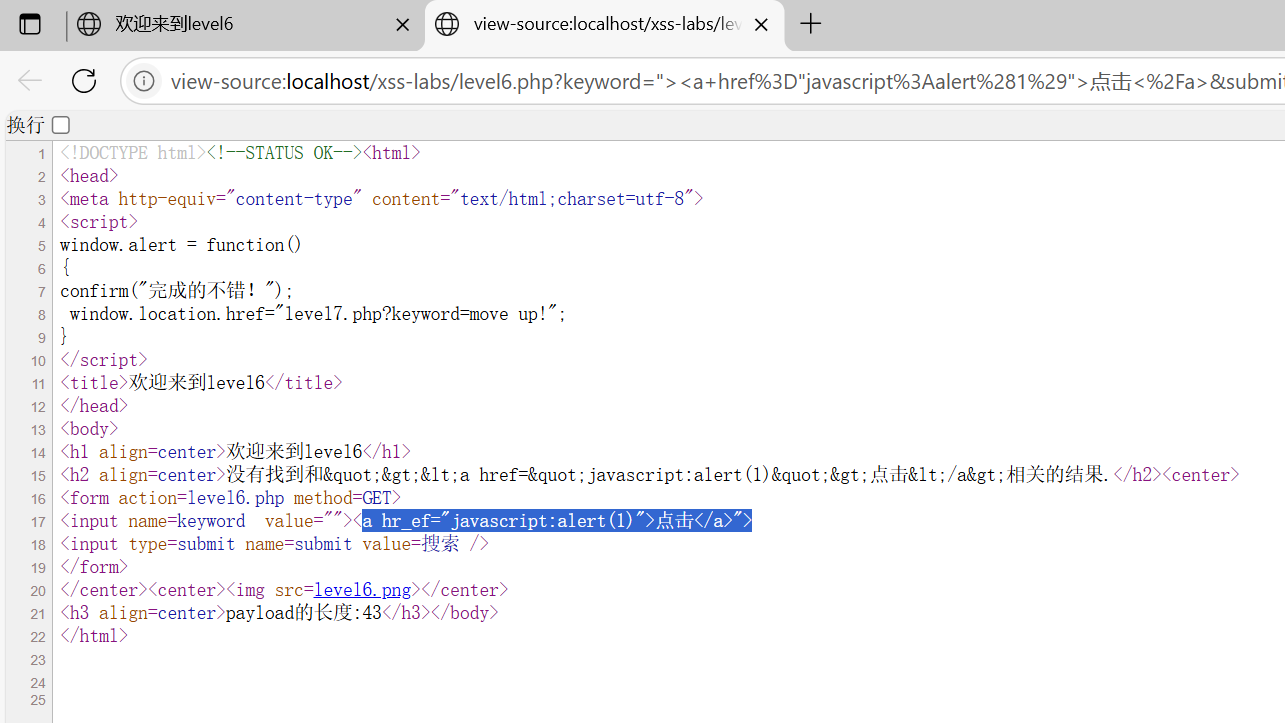The image size is (1285, 723).
Task: Open the level6.png link in source
Action: pyautogui.click(x=362, y=590)
